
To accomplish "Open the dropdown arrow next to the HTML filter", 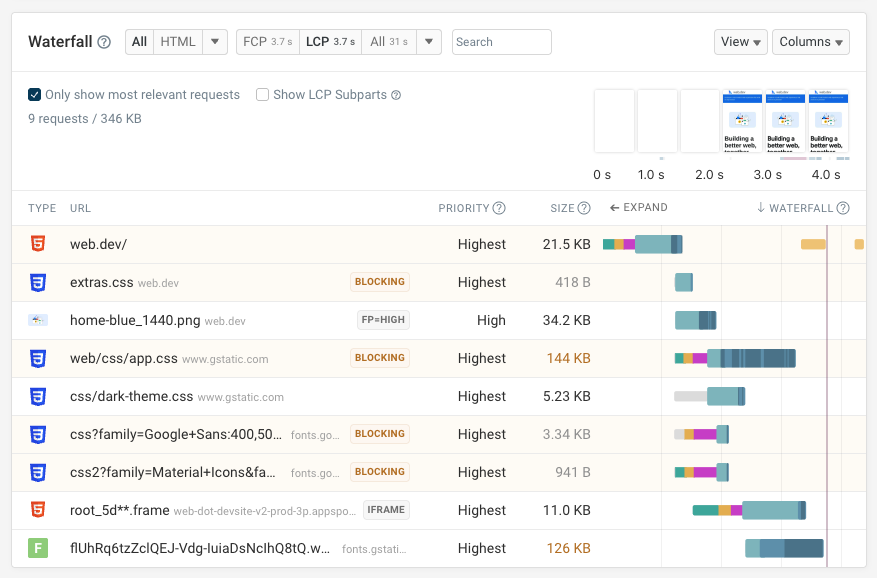I will coord(216,42).
